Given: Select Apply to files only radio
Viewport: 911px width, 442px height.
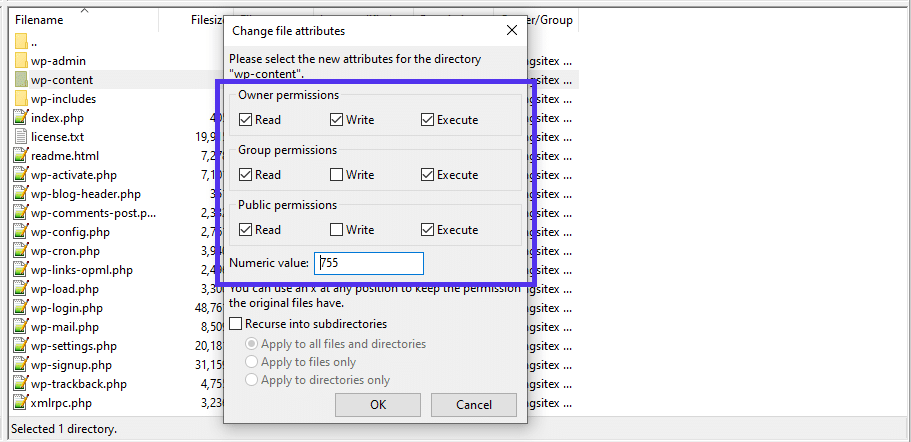Looking at the screenshot, I should click(x=252, y=362).
